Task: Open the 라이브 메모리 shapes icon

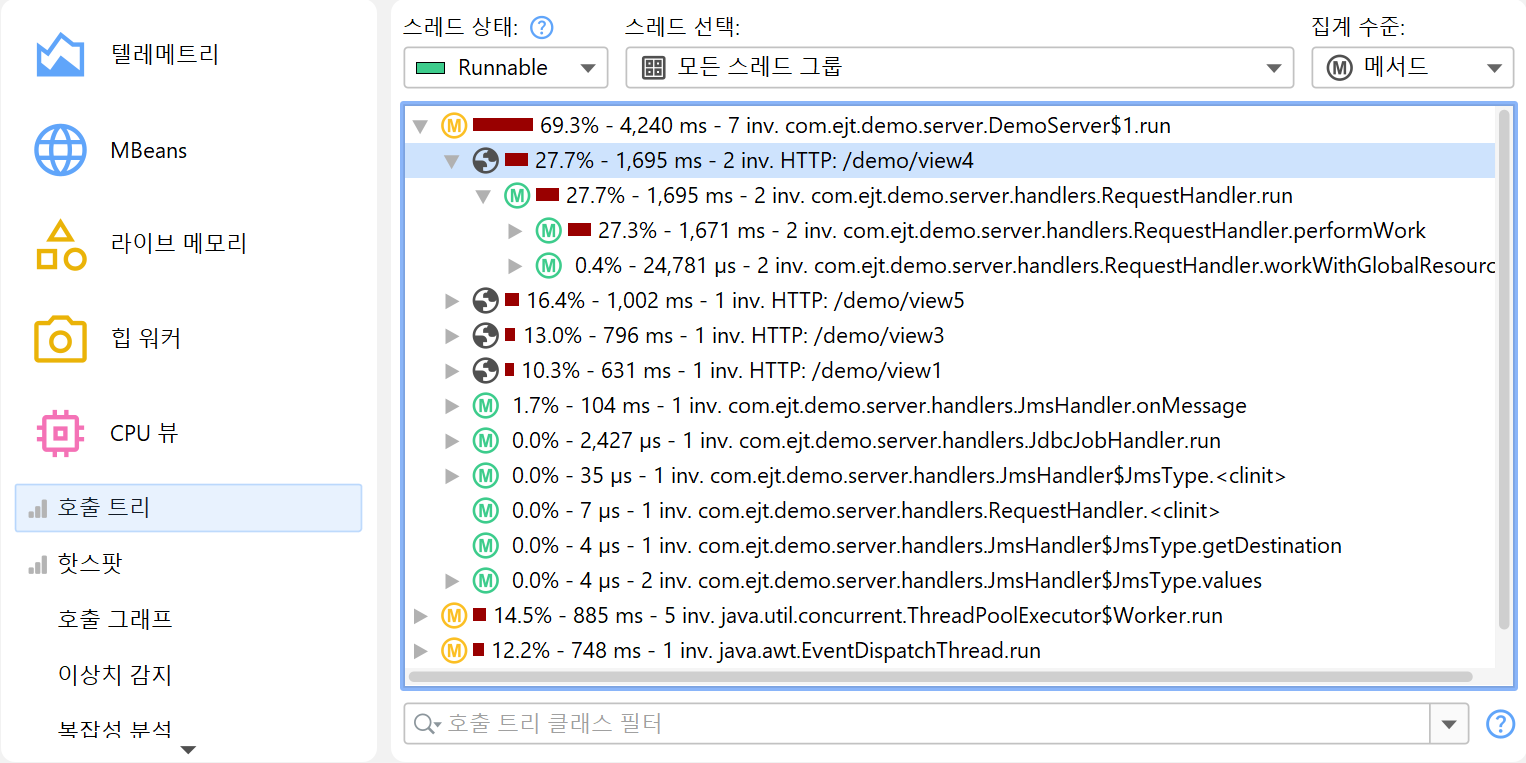Action: (60, 244)
